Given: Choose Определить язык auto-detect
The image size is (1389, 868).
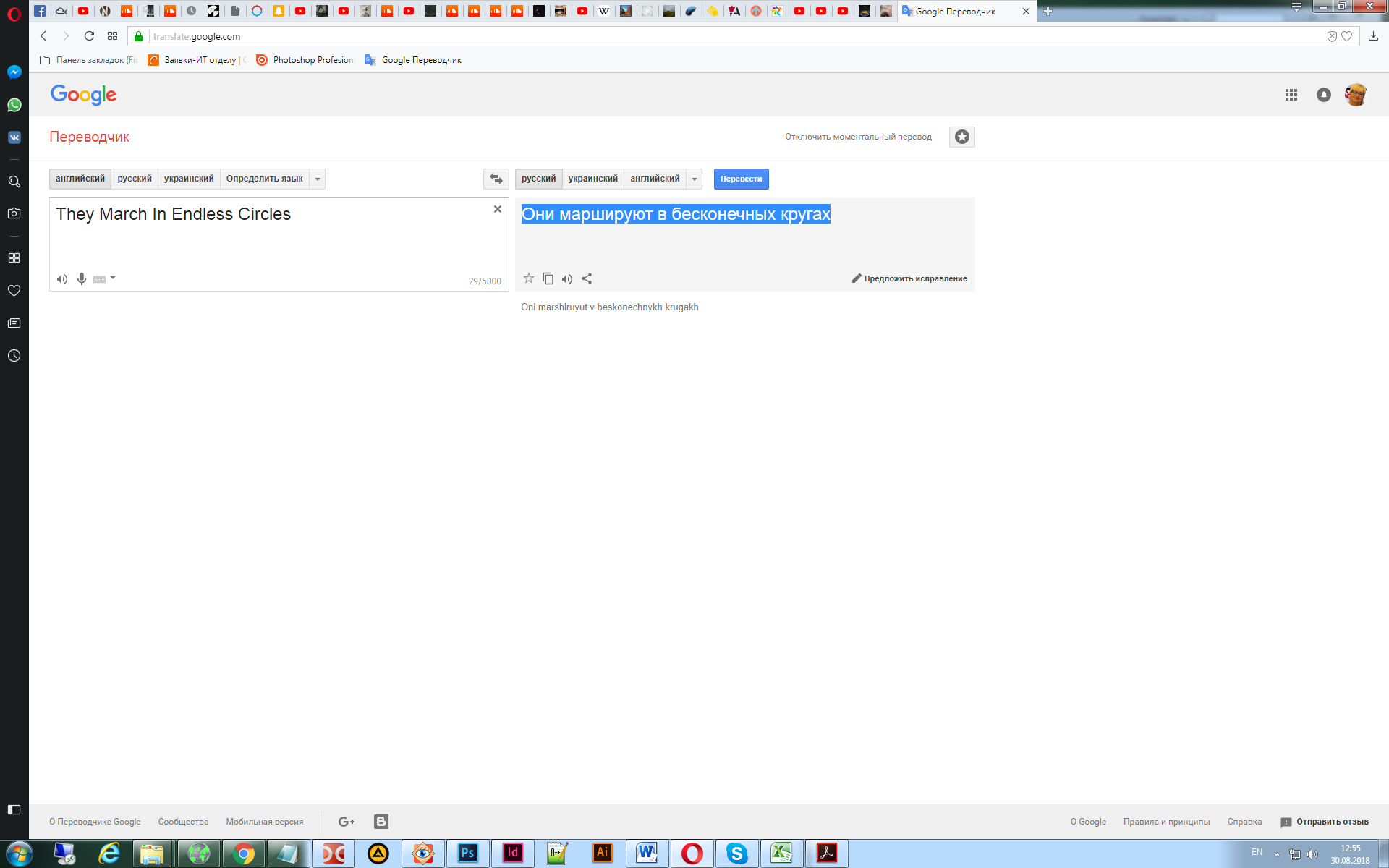Looking at the screenshot, I should point(264,179).
